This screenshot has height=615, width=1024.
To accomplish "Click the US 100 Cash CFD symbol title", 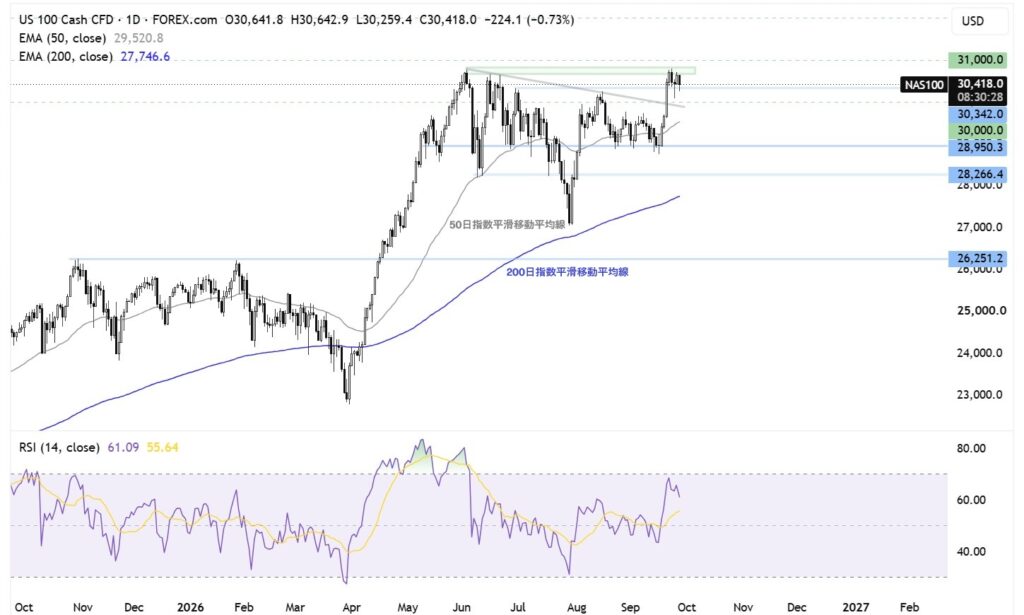I will point(66,20).
